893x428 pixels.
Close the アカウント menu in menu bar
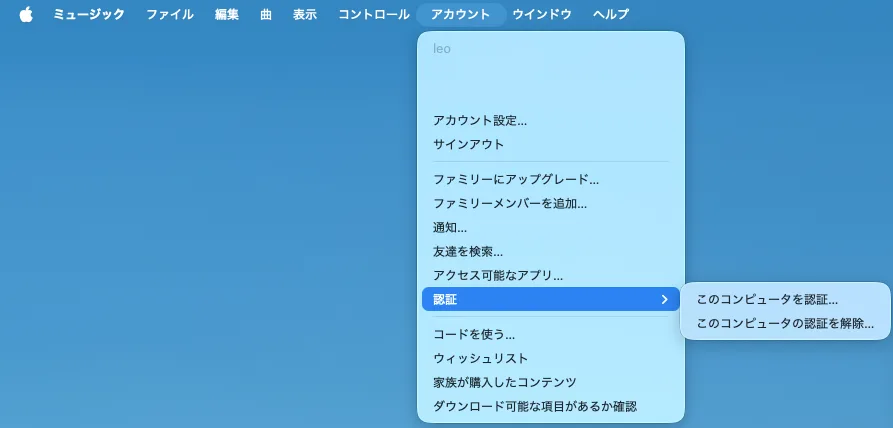(461, 15)
